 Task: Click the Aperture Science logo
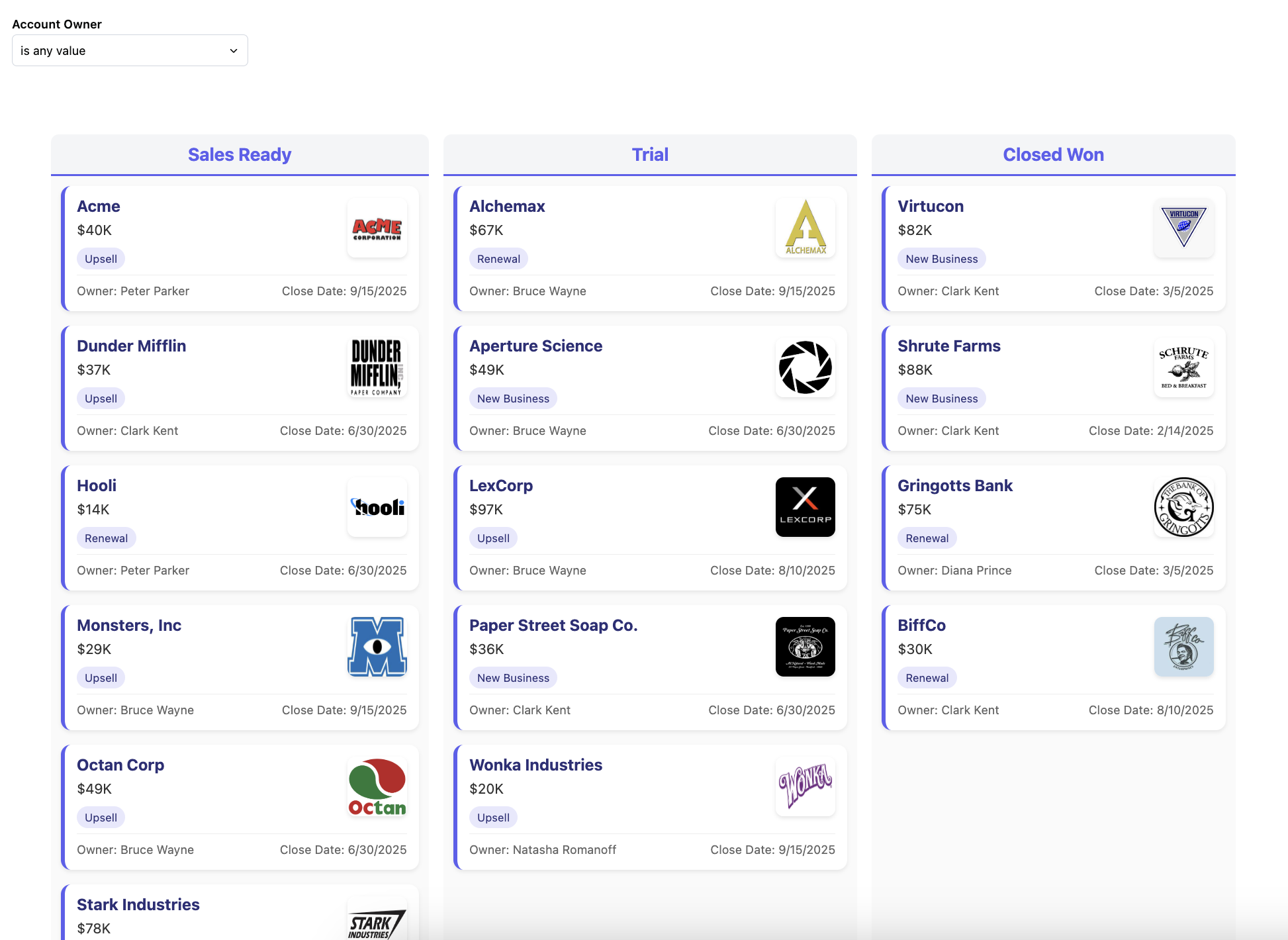[x=805, y=367]
